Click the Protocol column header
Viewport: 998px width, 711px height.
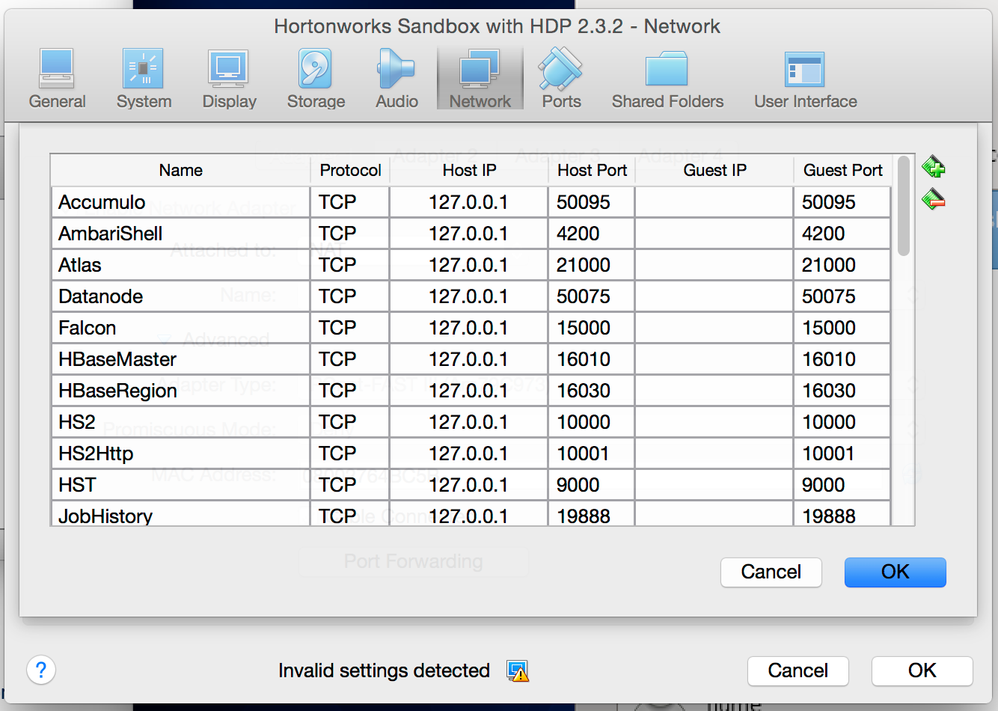coord(350,170)
